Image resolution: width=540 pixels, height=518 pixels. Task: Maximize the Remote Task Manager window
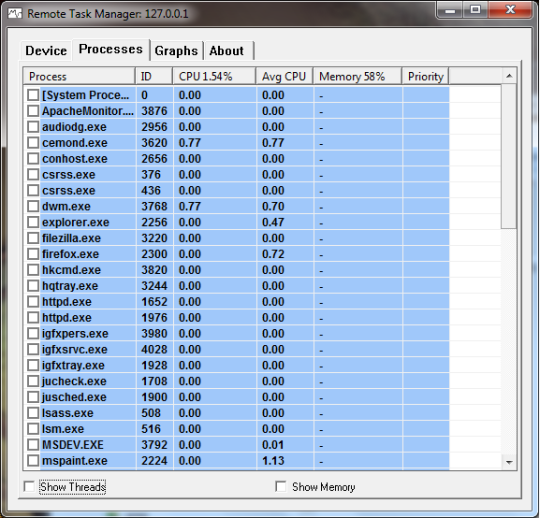476,10
